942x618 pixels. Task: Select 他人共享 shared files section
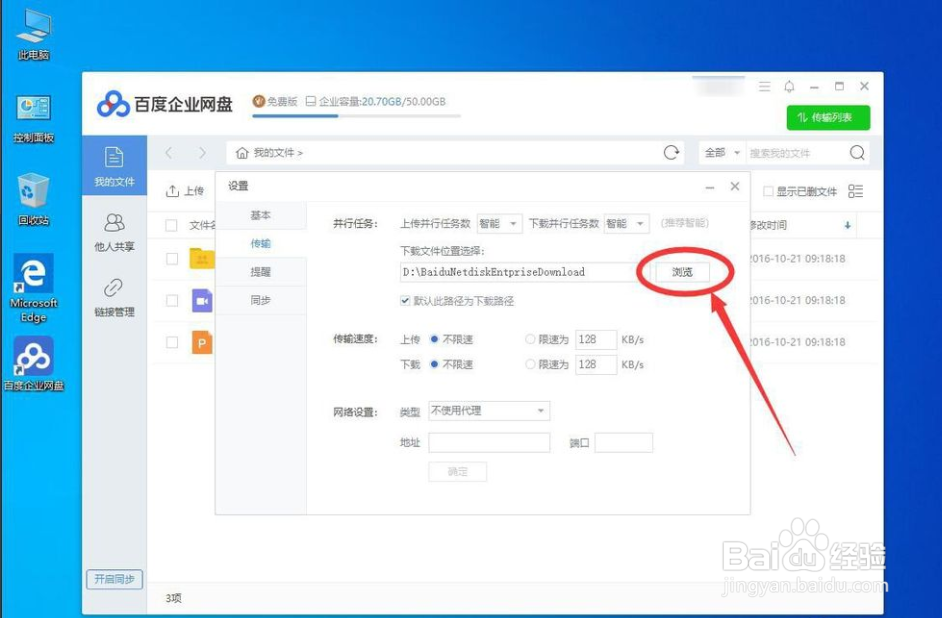pos(113,232)
